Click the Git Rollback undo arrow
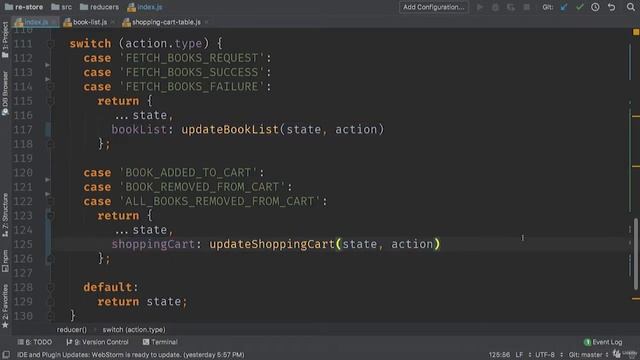Image resolution: width=640 pixels, height=360 pixels. click(x=611, y=7)
